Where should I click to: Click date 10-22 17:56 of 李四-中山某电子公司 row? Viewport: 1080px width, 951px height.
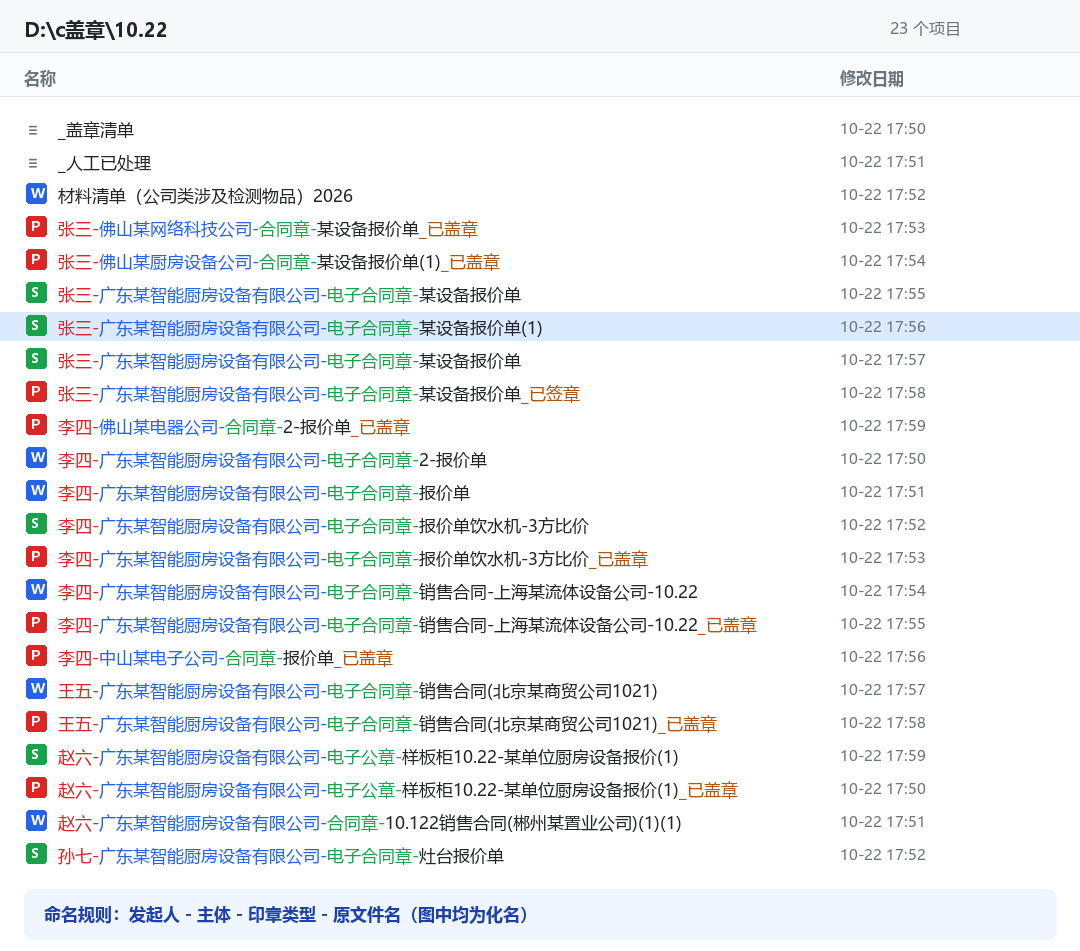pos(883,658)
